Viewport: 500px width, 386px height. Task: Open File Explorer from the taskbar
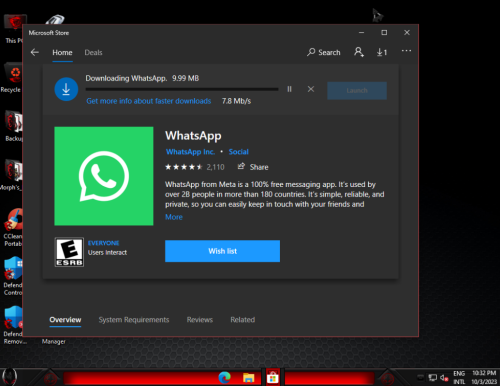pos(248,378)
